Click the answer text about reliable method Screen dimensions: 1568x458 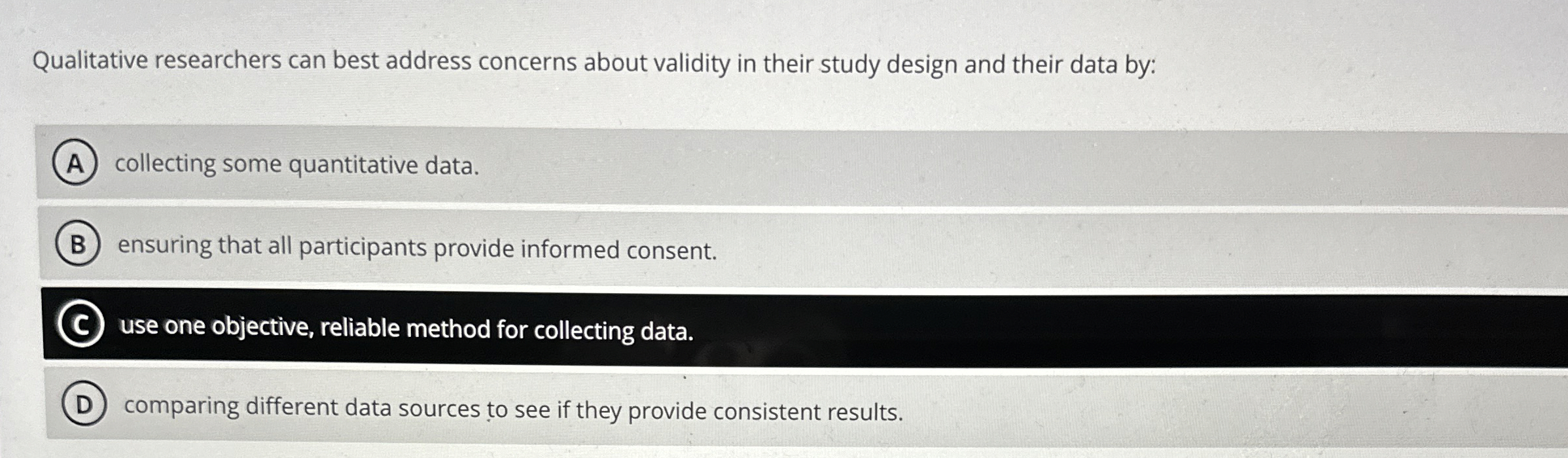[406, 330]
